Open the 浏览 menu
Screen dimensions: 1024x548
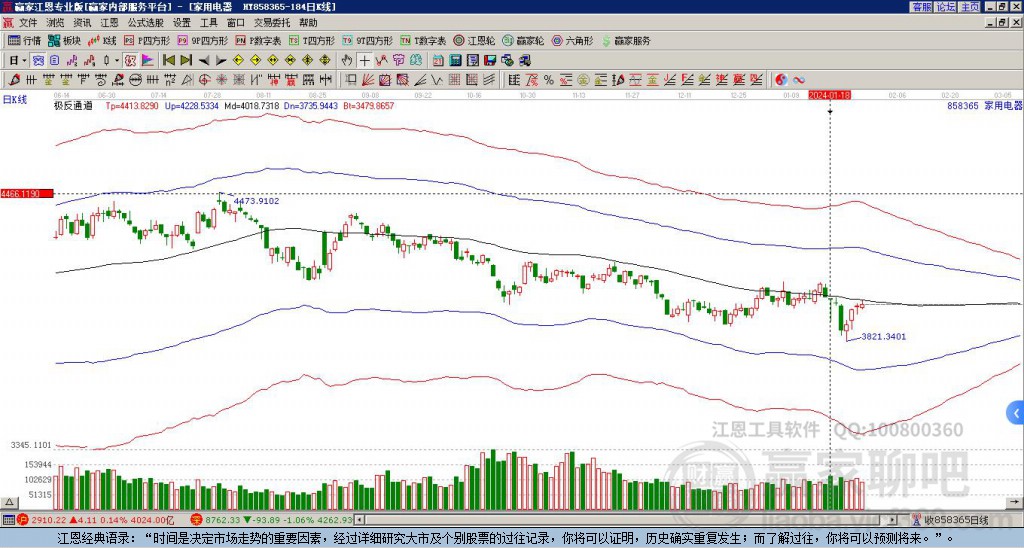click(x=55, y=23)
